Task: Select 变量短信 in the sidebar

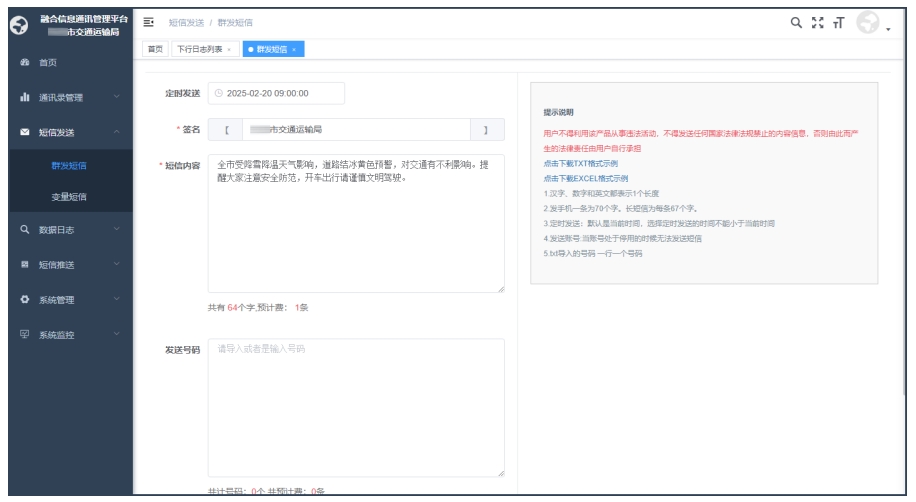Action: (x=67, y=197)
